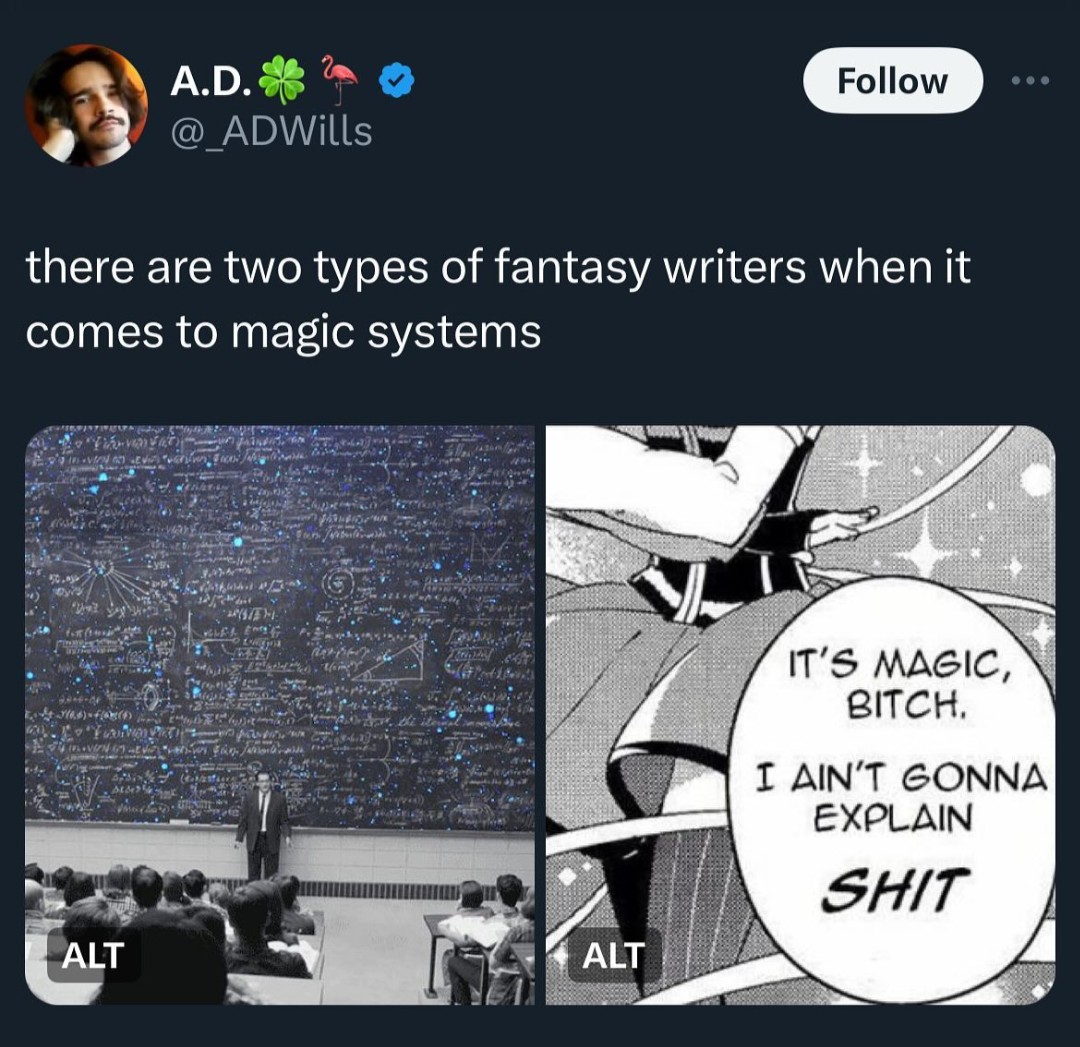Follow the @_ADWills account
This screenshot has width=1080, height=1047.
pyautogui.click(x=892, y=81)
